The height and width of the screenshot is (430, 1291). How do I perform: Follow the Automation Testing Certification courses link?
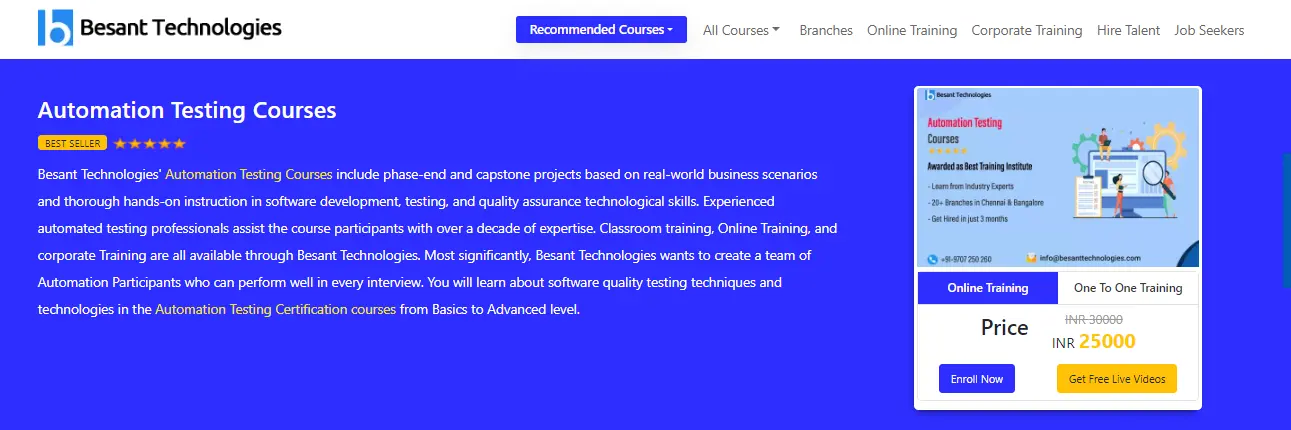[276, 309]
